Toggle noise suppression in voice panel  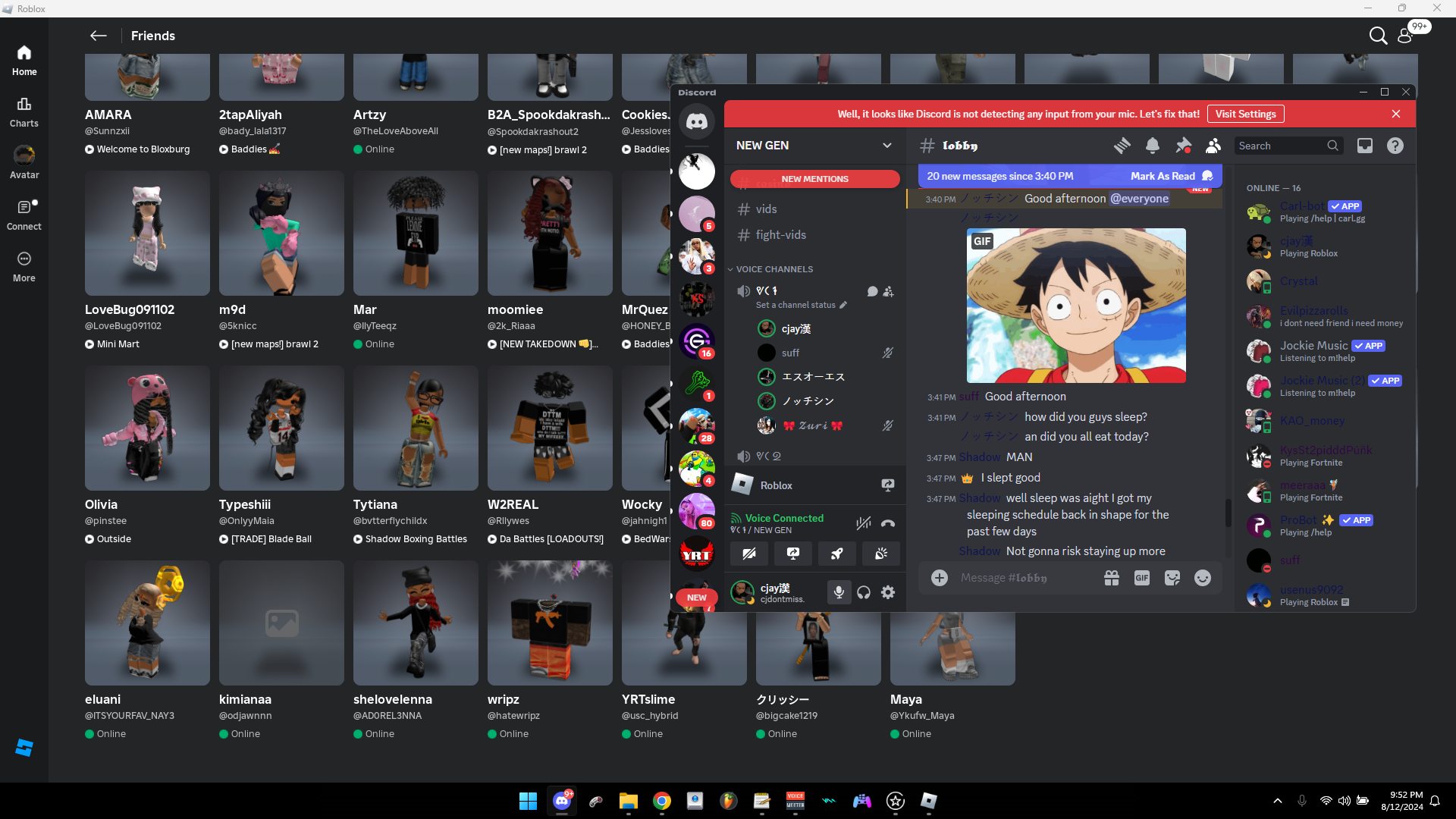(863, 523)
